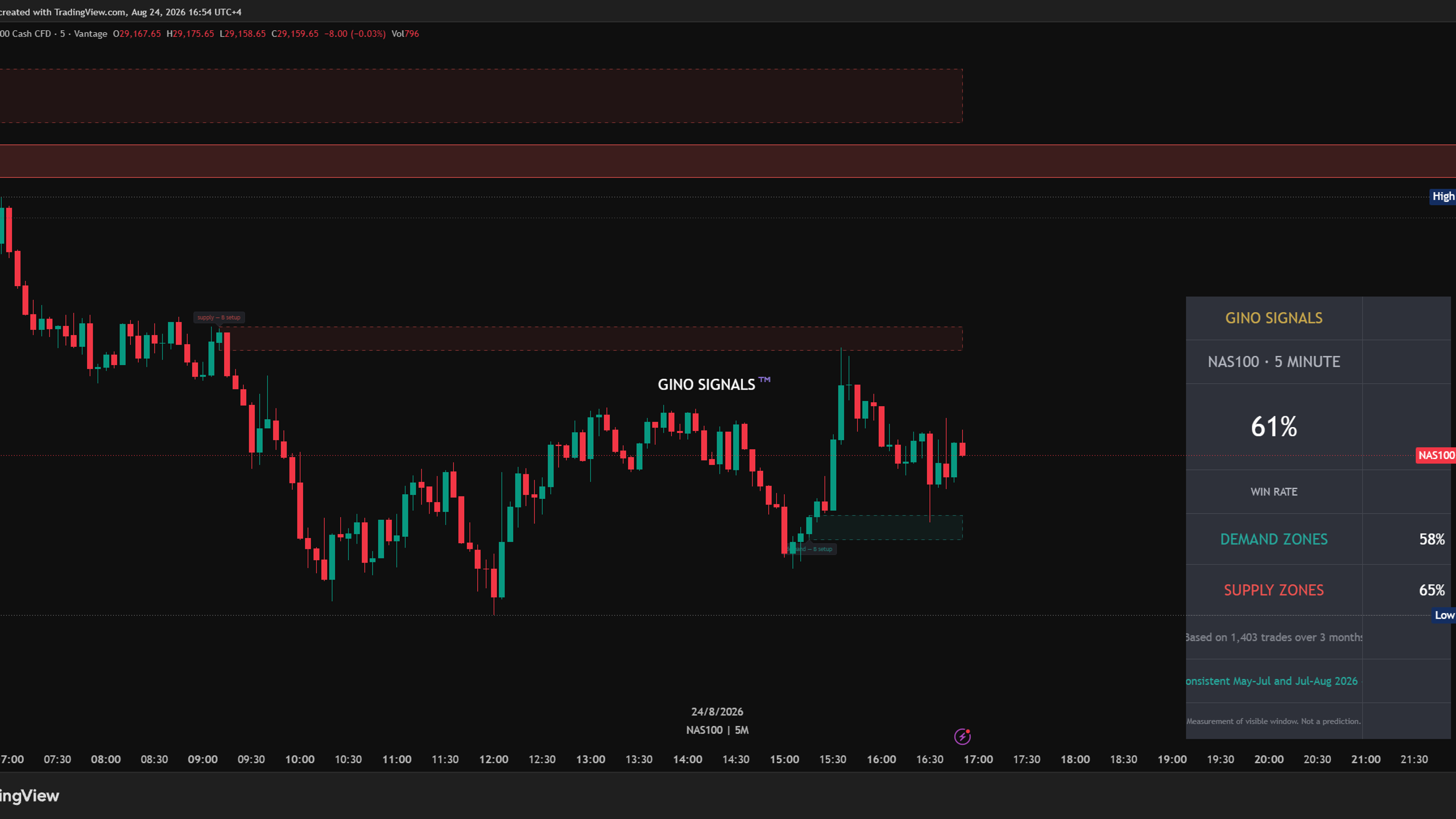Click the 58% demand zones value

pos(1432,539)
